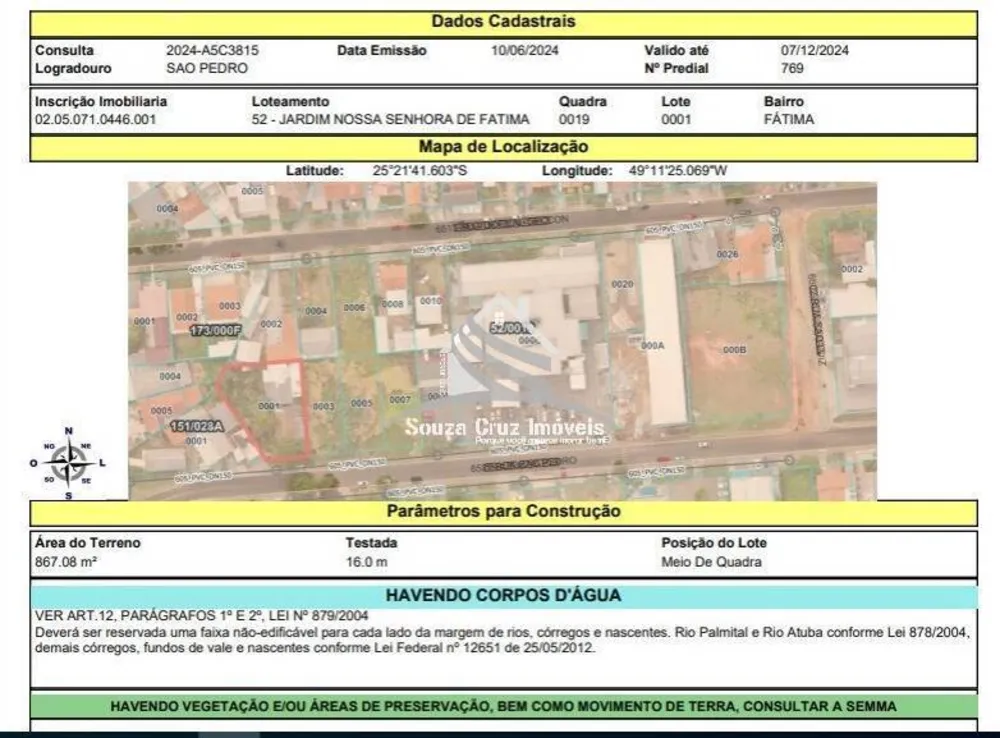Click the 'Latitude:' label
The width and height of the screenshot is (1000, 738).
click(314, 170)
